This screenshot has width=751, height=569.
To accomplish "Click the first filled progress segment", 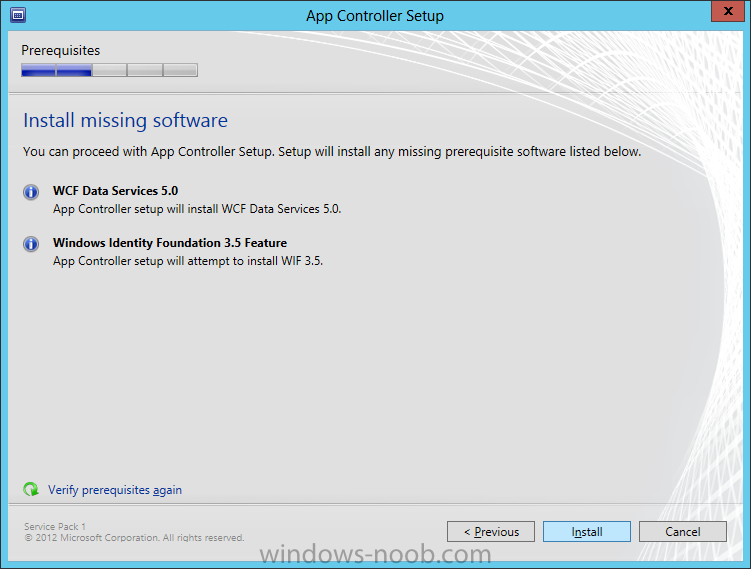I will (x=38, y=70).
